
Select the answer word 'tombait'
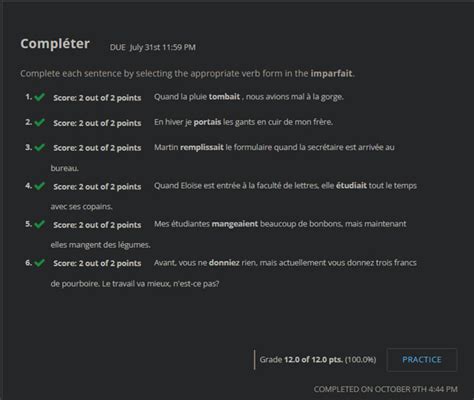pyautogui.click(x=224, y=97)
